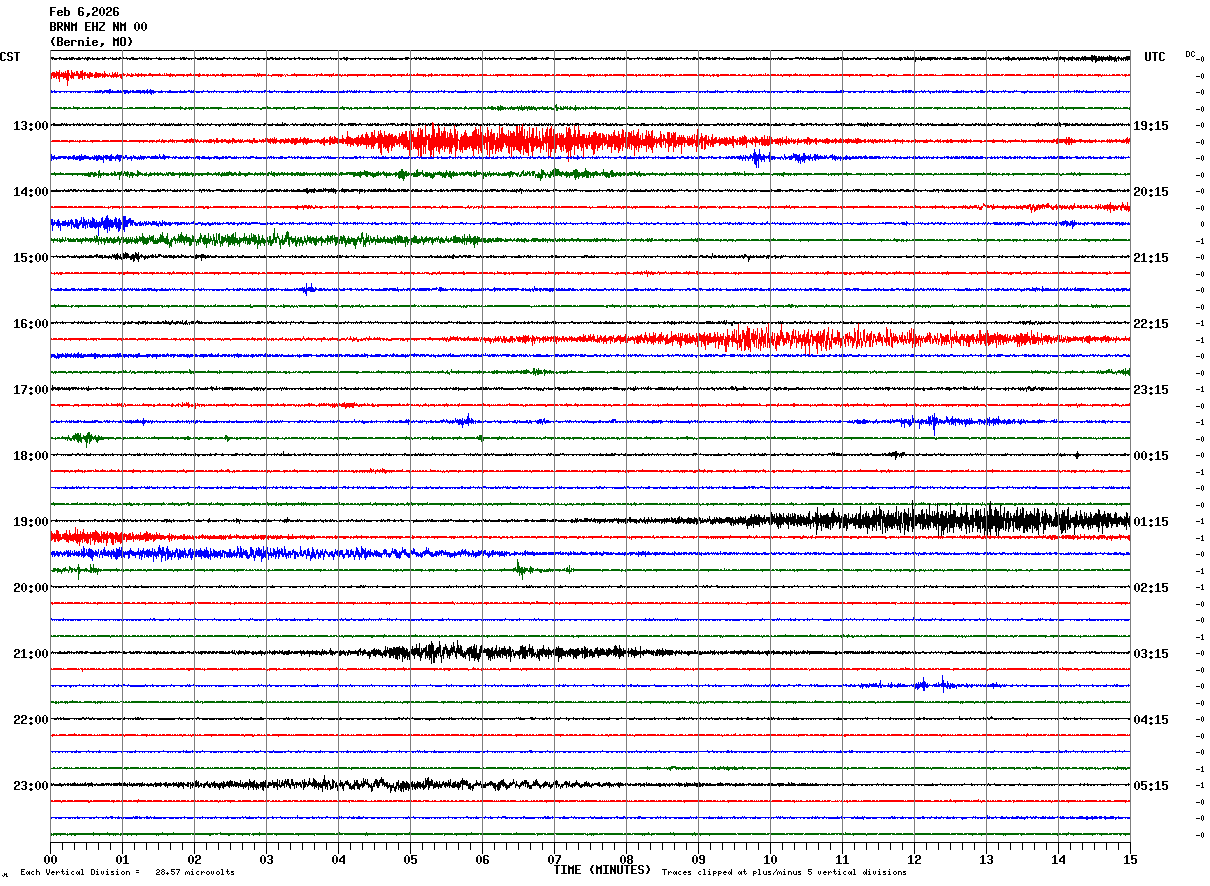Click the 00:15 UTC time label
This screenshot has height=886, width=1210.
click(1151, 456)
